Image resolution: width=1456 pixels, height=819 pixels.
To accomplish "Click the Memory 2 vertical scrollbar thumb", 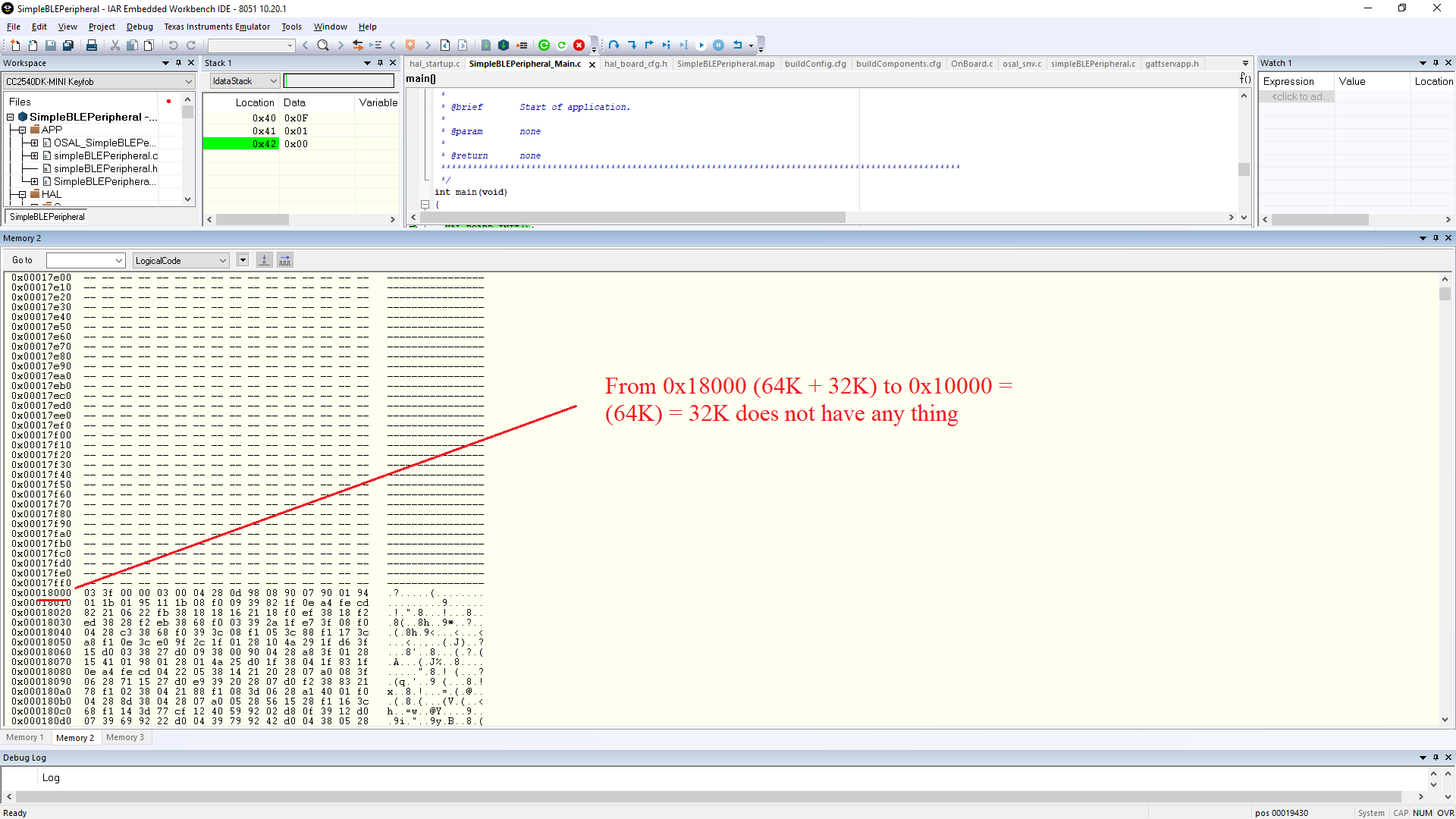I will click(x=1445, y=293).
